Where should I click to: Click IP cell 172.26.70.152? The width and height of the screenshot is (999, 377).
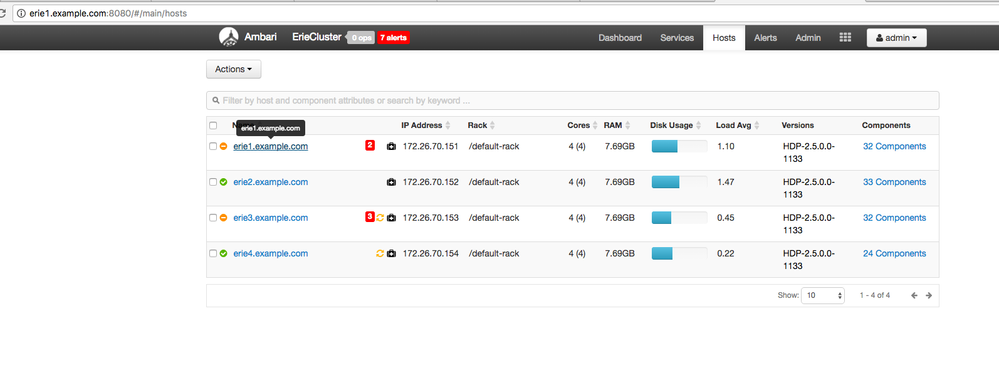pos(431,182)
